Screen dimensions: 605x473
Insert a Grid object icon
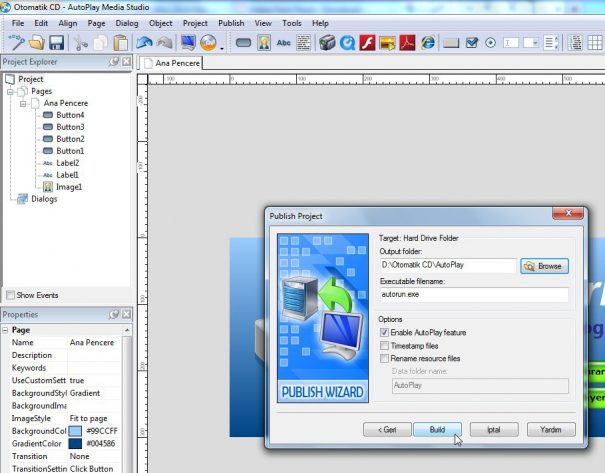(x=595, y=42)
